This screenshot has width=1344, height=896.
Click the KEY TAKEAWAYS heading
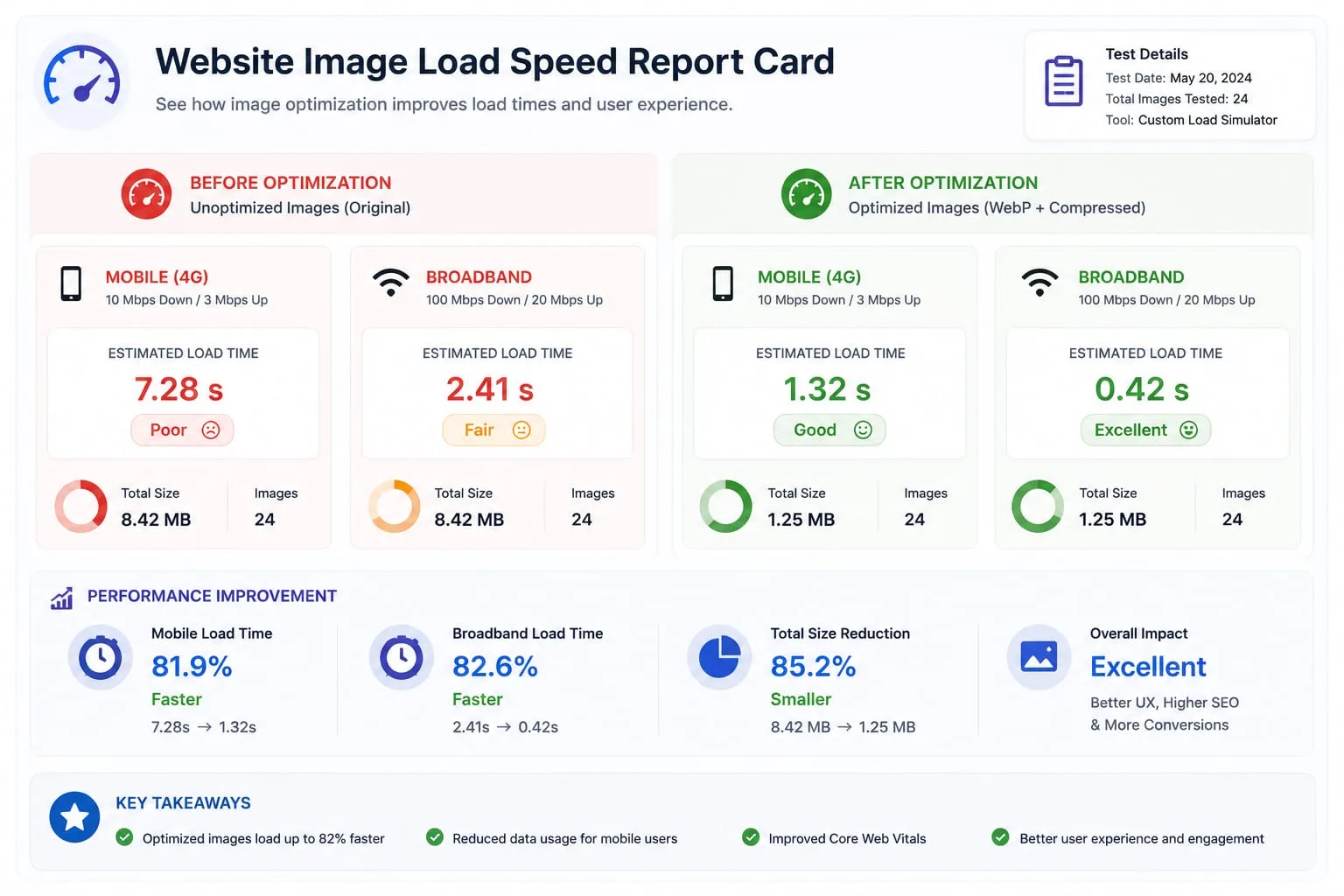(x=183, y=803)
